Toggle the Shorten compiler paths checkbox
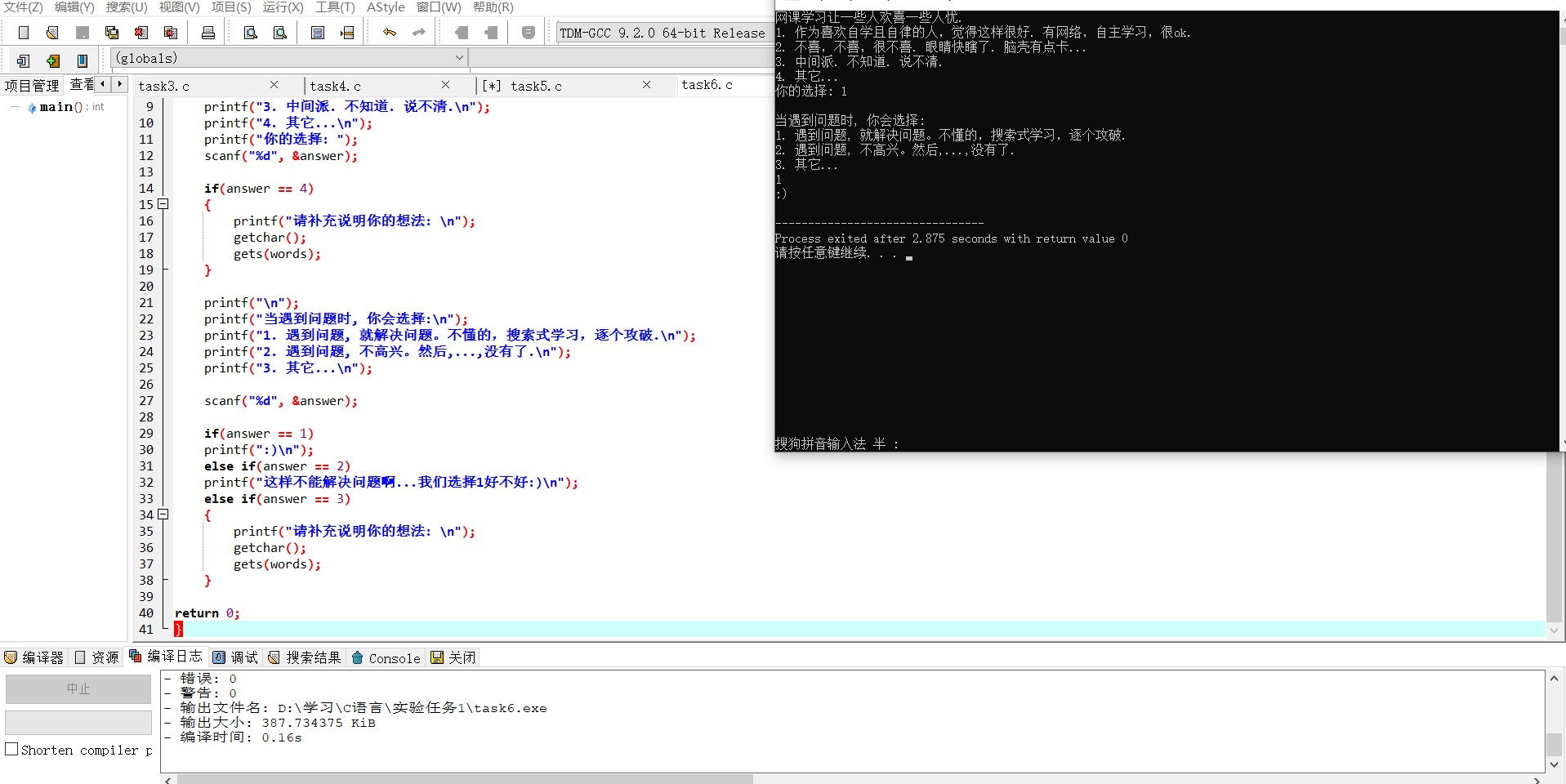This screenshot has width=1566, height=784. click(x=11, y=749)
